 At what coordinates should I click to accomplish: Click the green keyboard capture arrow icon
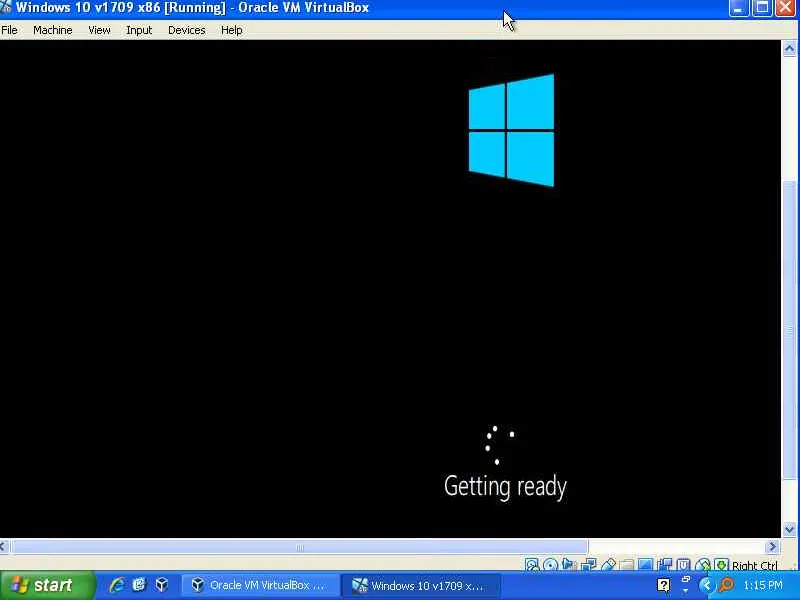coord(721,564)
